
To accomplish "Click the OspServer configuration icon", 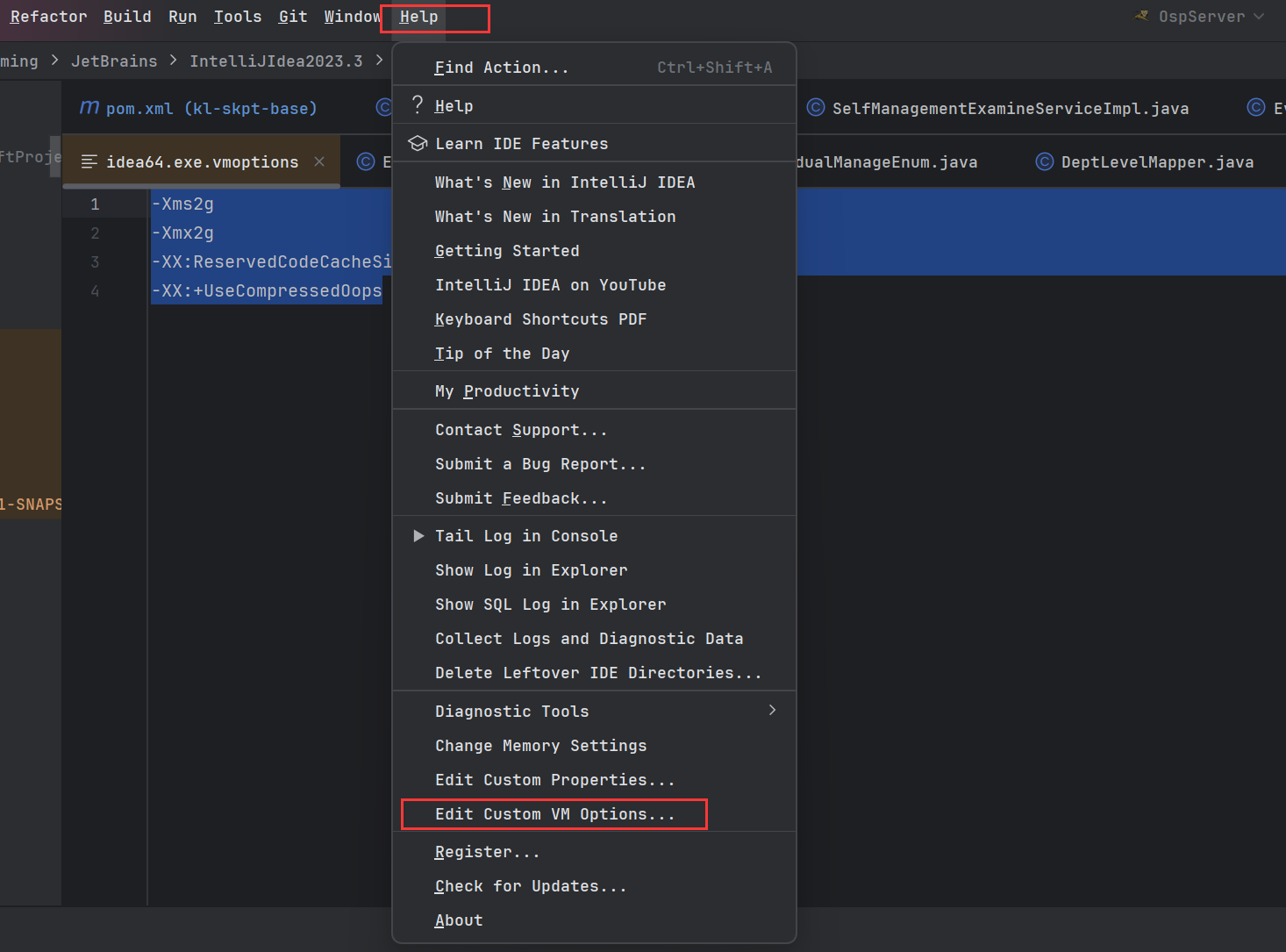I will [x=1141, y=16].
